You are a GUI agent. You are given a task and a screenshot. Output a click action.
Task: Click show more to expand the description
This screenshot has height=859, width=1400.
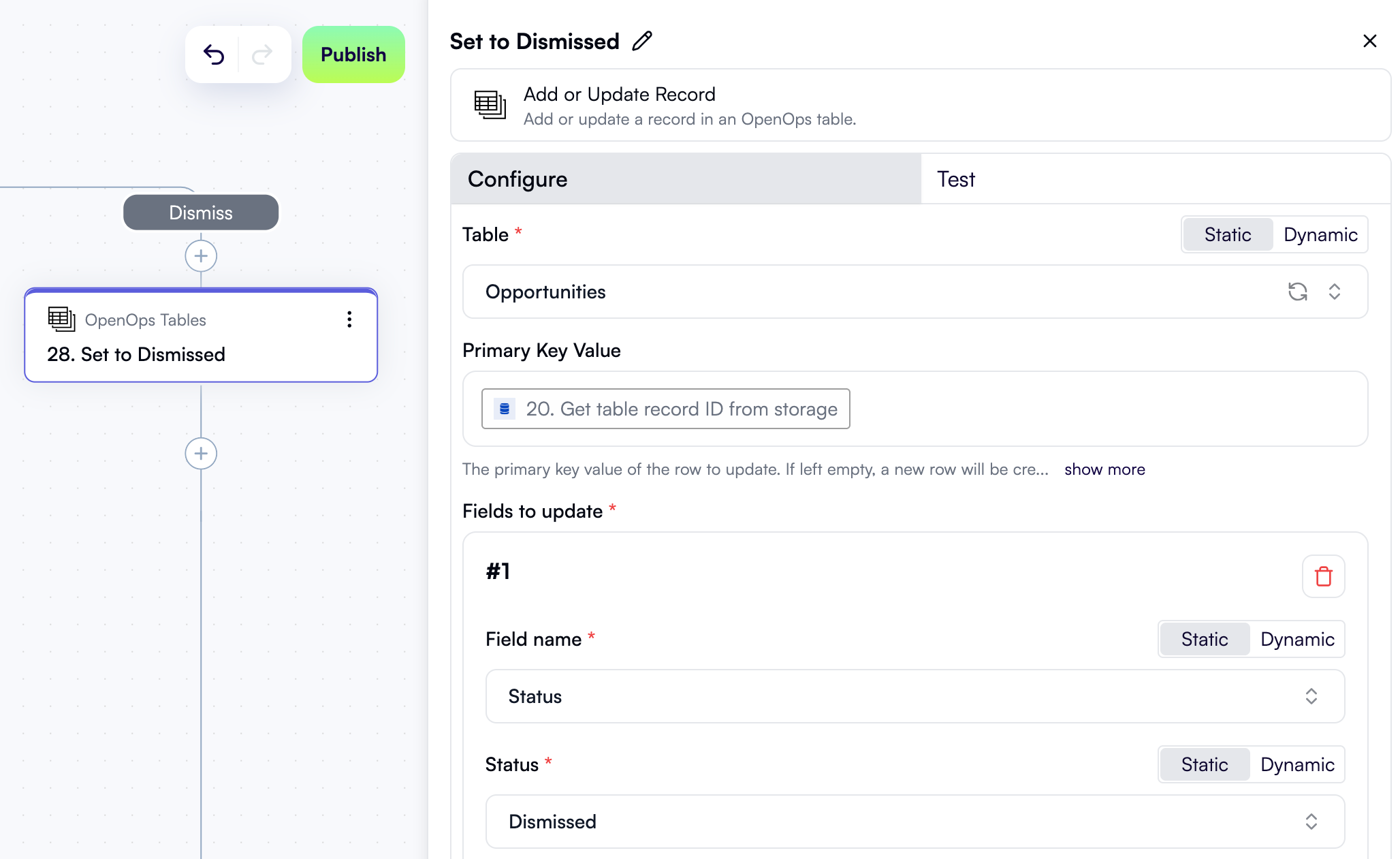tap(1104, 469)
